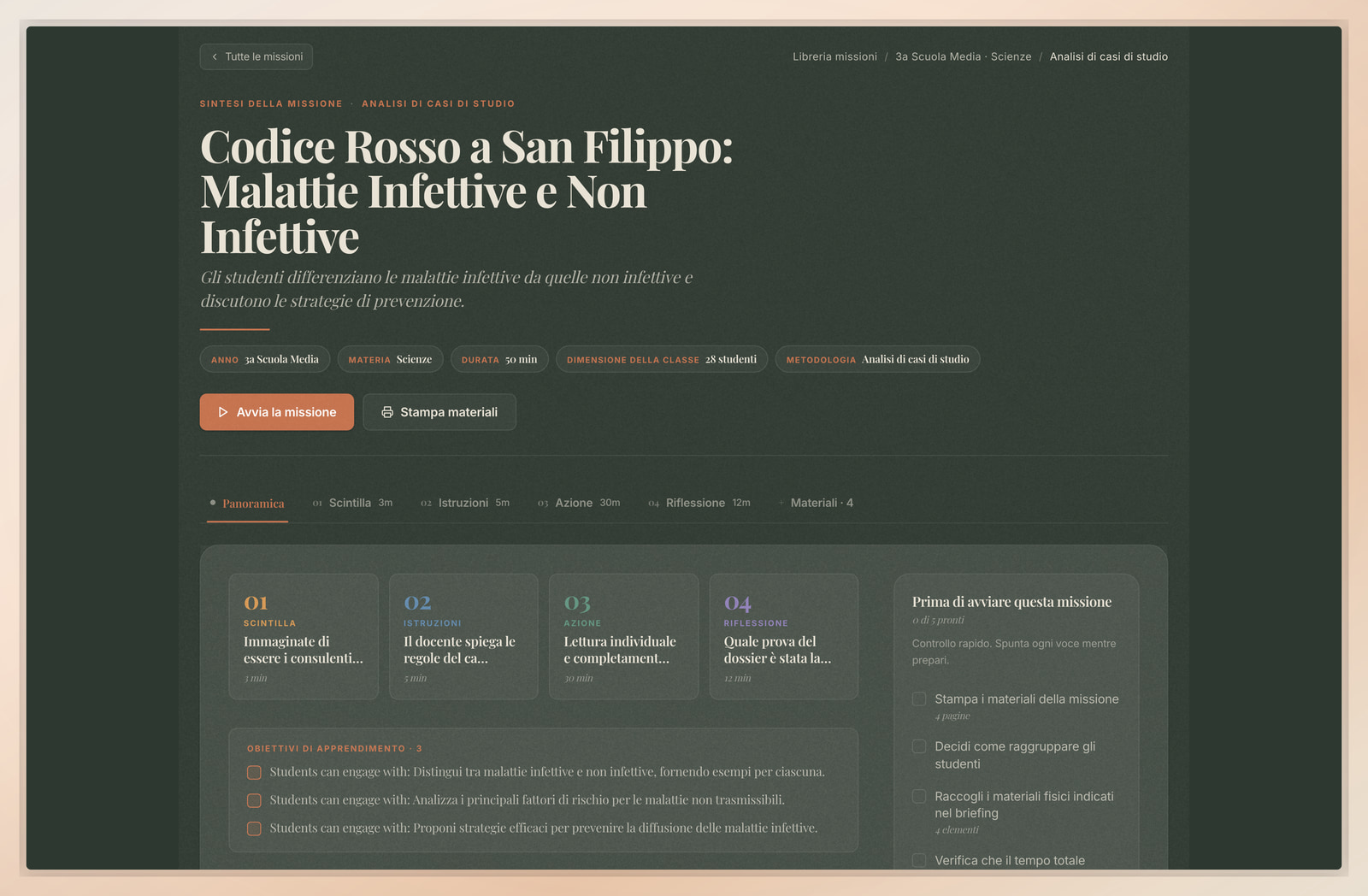The height and width of the screenshot is (896, 1368).
Task: Click Prima di avviare questa missione heading
Action: click(x=1011, y=602)
